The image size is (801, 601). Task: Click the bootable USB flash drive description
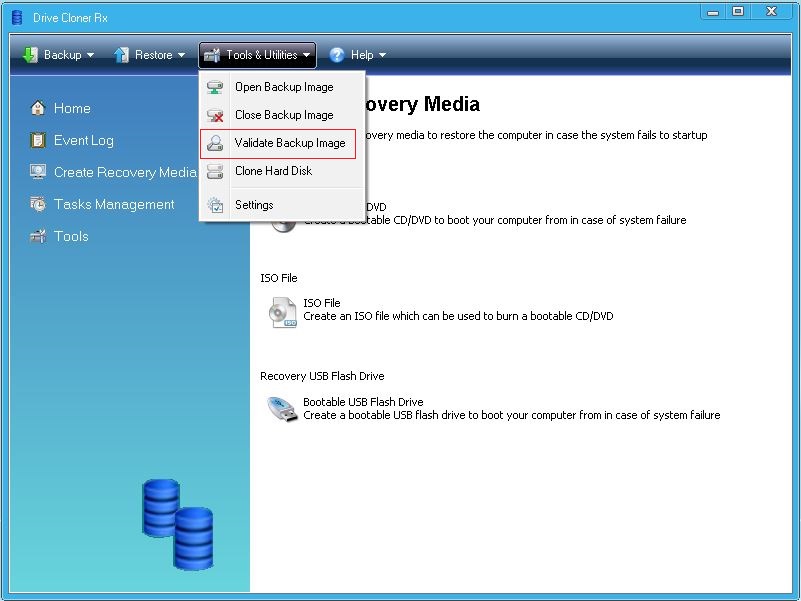pos(512,415)
